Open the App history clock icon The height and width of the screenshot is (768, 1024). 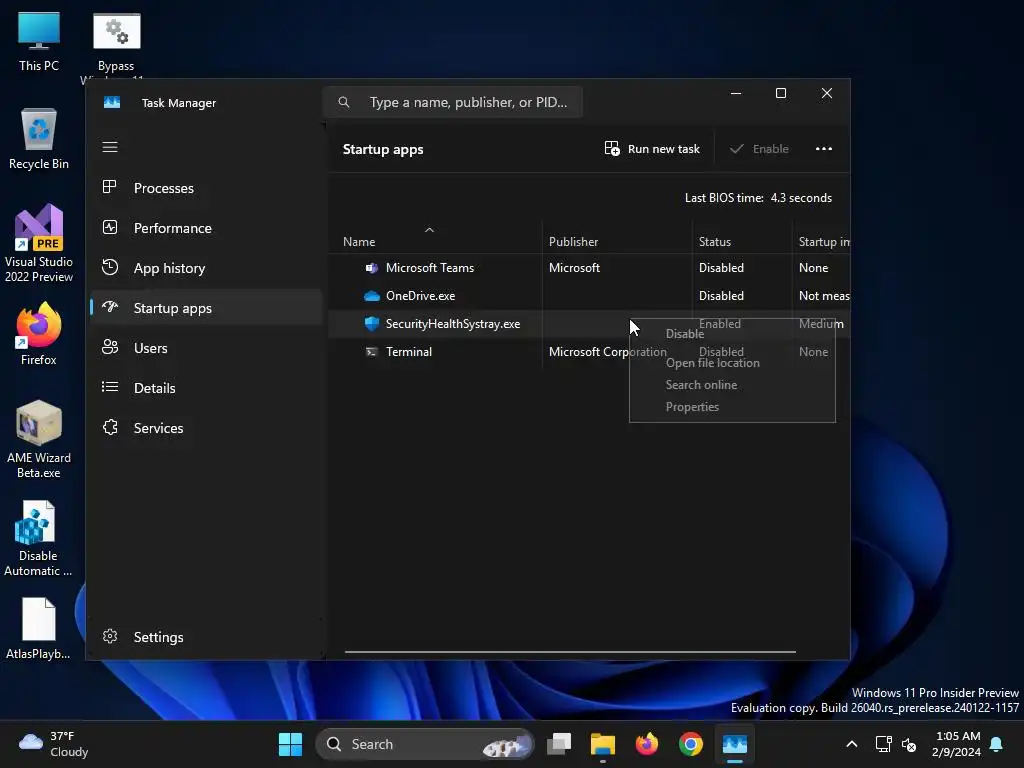click(110, 267)
